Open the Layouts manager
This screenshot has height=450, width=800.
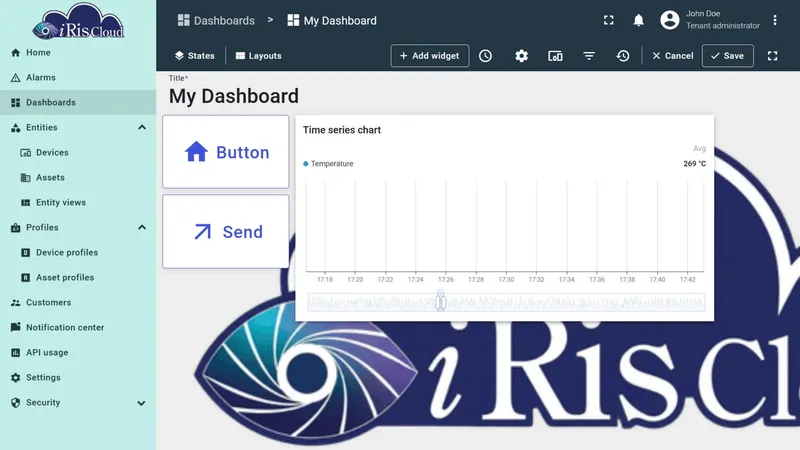pos(259,56)
